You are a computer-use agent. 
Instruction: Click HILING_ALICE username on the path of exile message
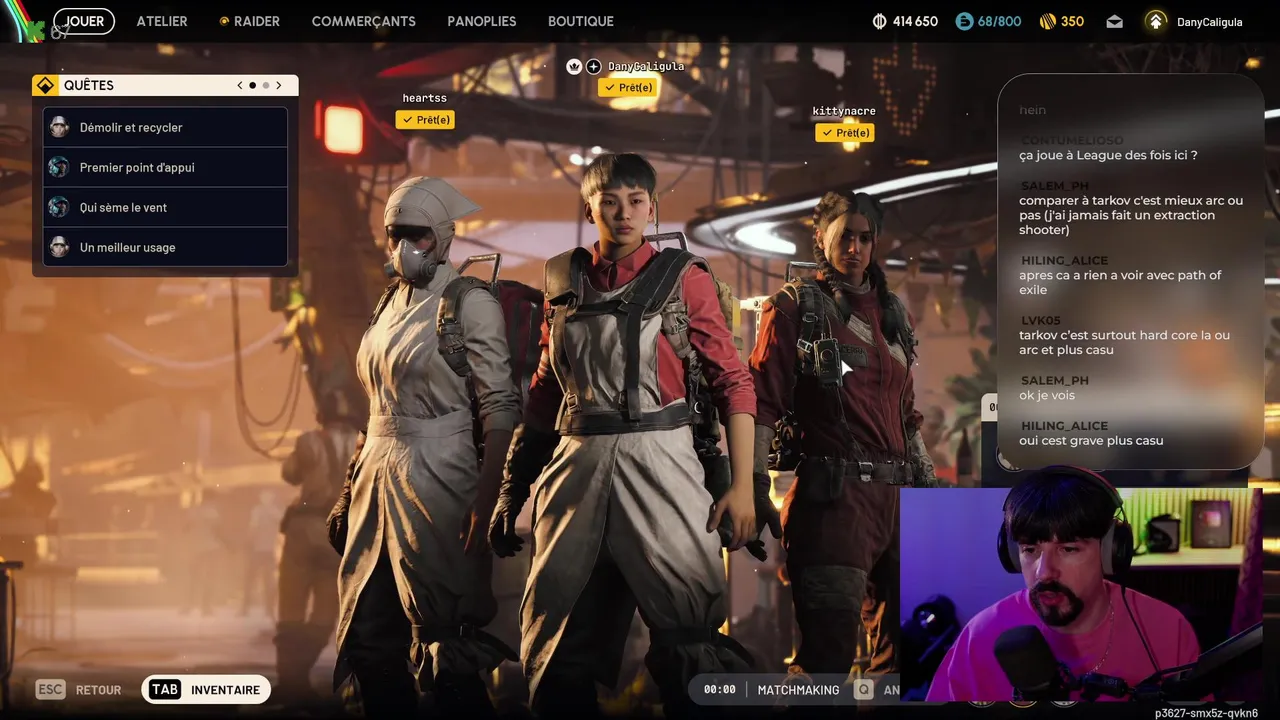tap(1064, 261)
